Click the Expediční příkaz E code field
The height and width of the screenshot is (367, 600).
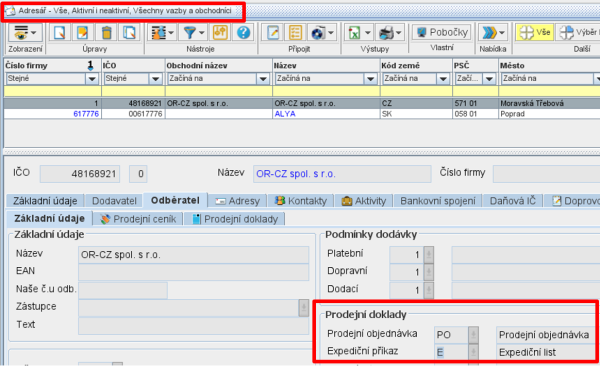pos(451,352)
